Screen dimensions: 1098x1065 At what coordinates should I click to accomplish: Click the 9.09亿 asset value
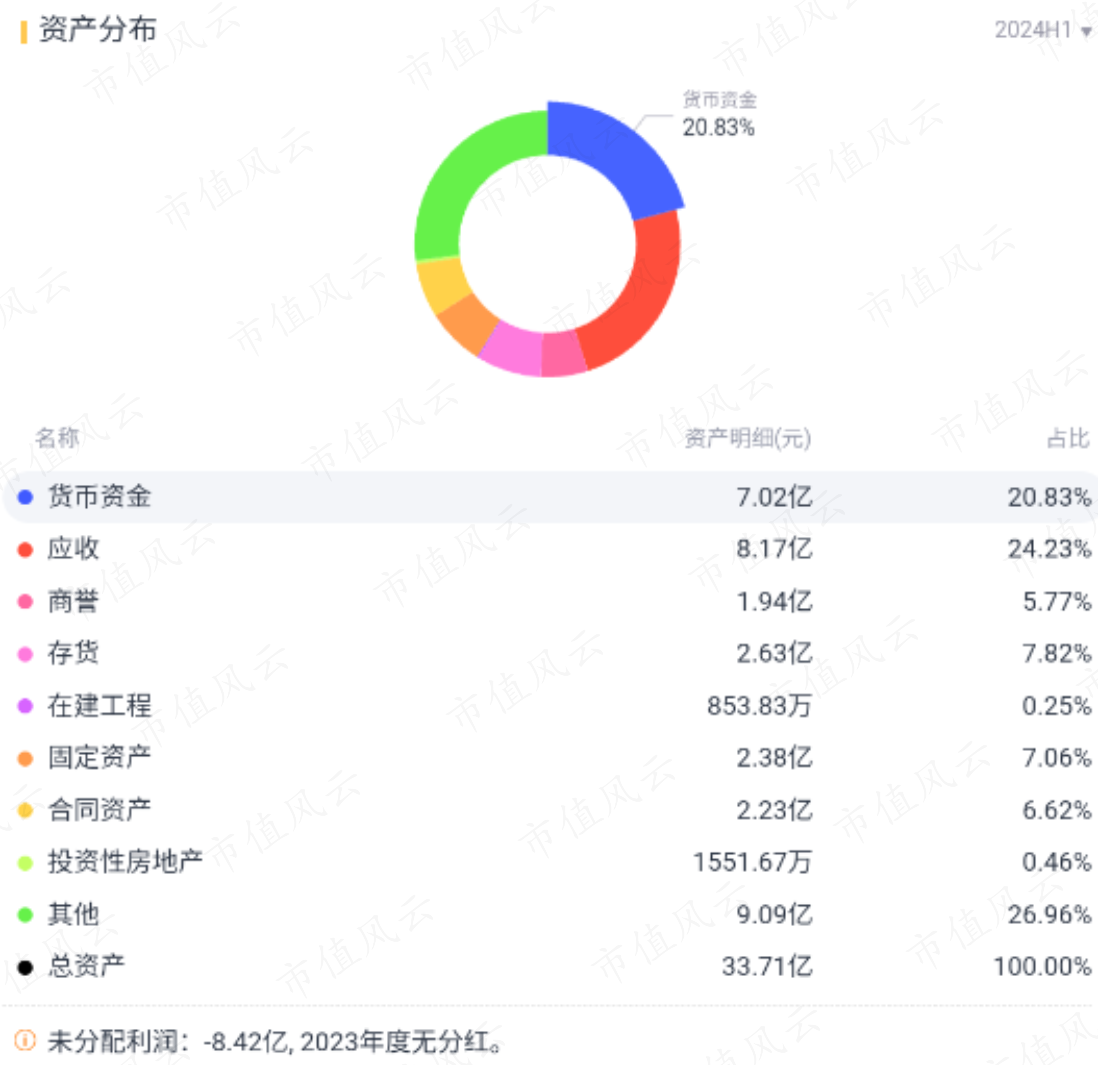pos(774,914)
